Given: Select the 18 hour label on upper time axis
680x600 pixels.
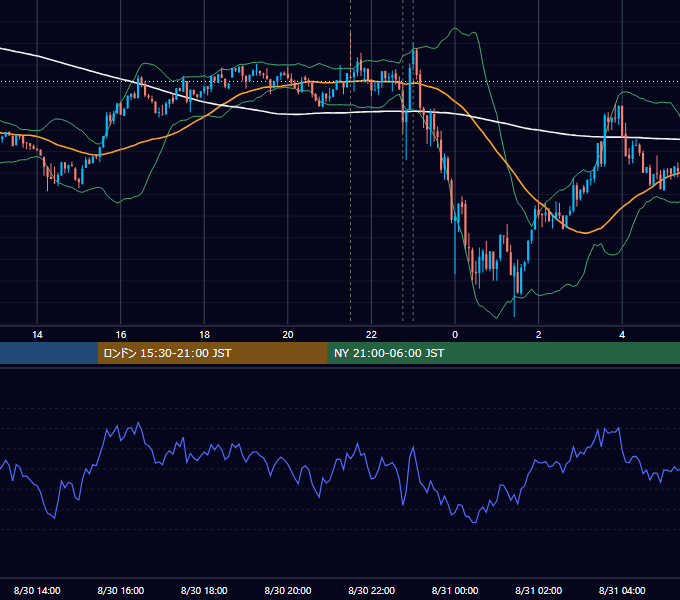Looking at the screenshot, I should pyautogui.click(x=204, y=335).
